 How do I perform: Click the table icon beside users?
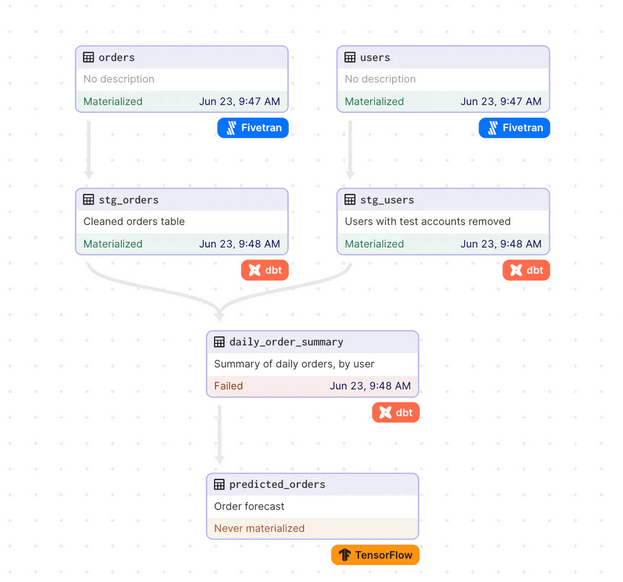(x=350, y=58)
